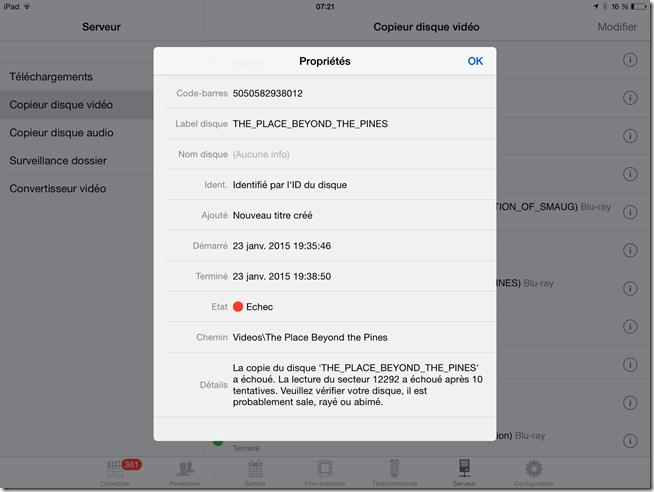This screenshot has height=492, width=654.
Task: Select disc label THE_PLACE_BEYOND_THE_PINES
Action: coord(310,124)
